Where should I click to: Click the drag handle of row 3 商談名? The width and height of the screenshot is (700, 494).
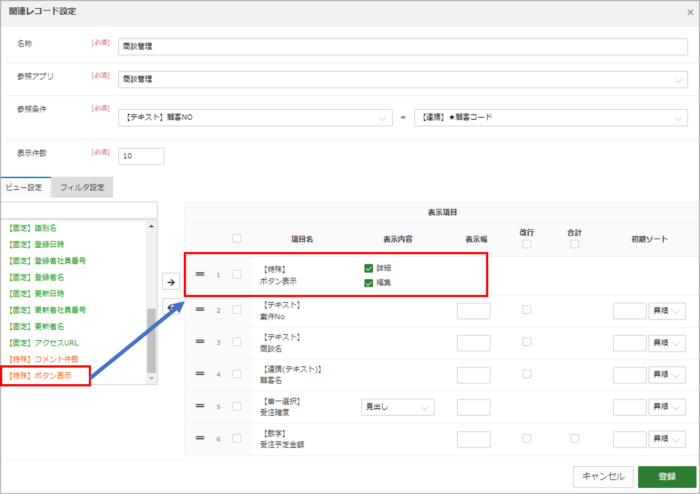200,341
